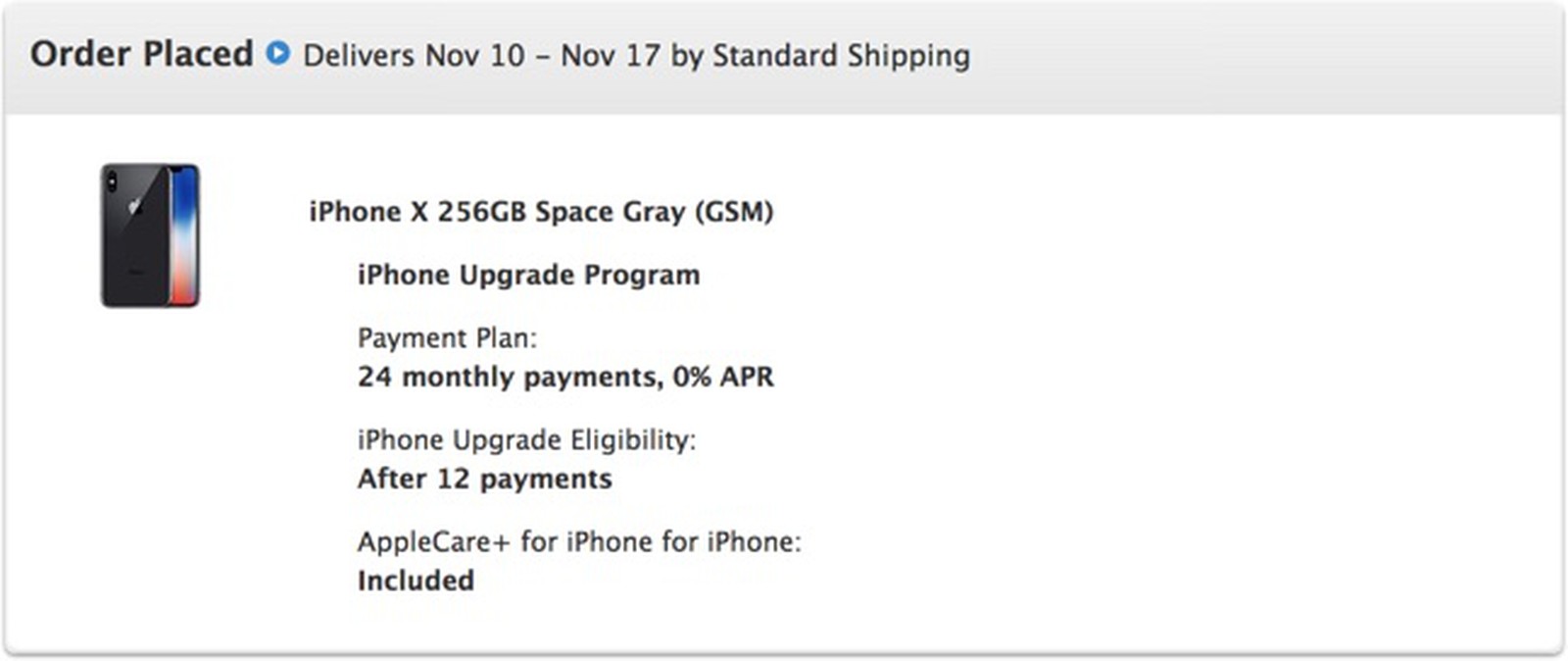Select the Nov 17 delivery date text

coord(612,57)
